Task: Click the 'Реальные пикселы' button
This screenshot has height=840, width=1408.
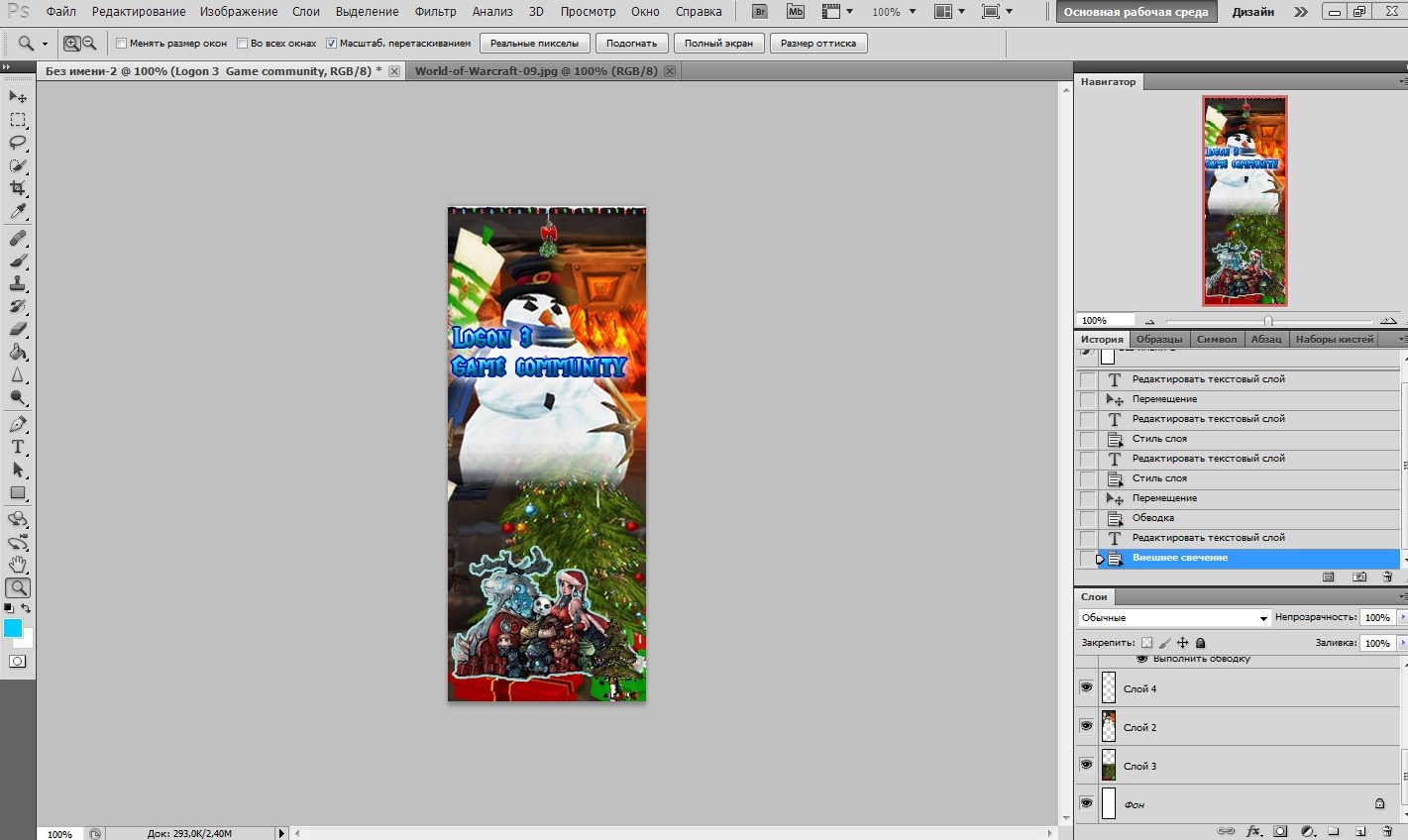Action: point(535,44)
